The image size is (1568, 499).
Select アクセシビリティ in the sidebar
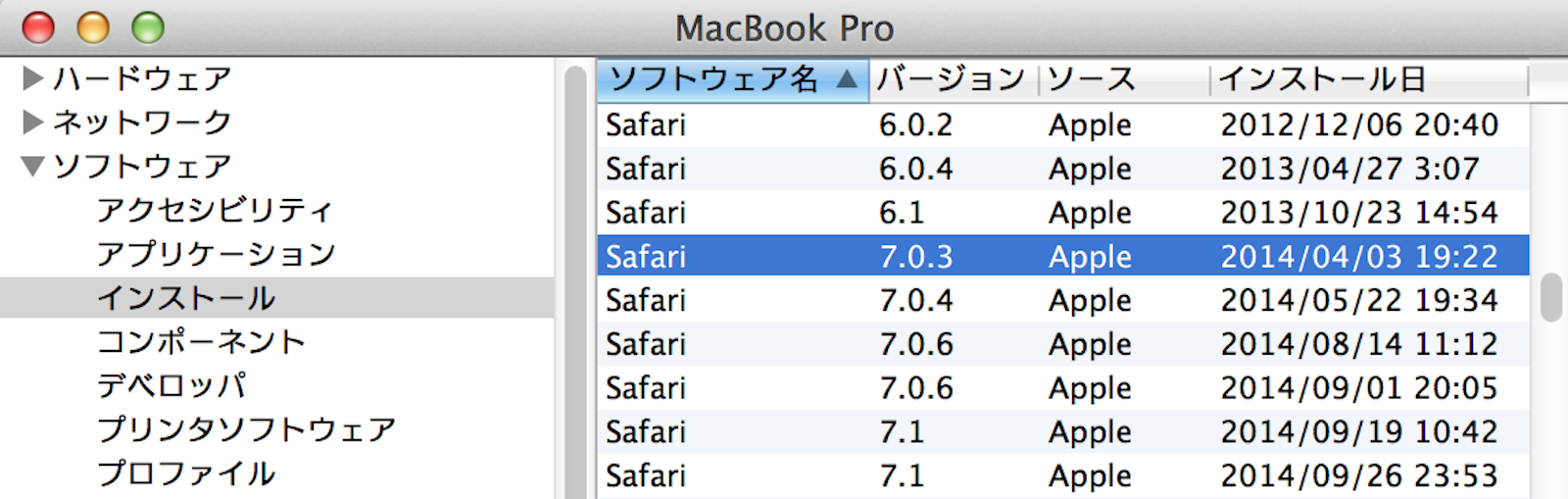pos(215,210)
